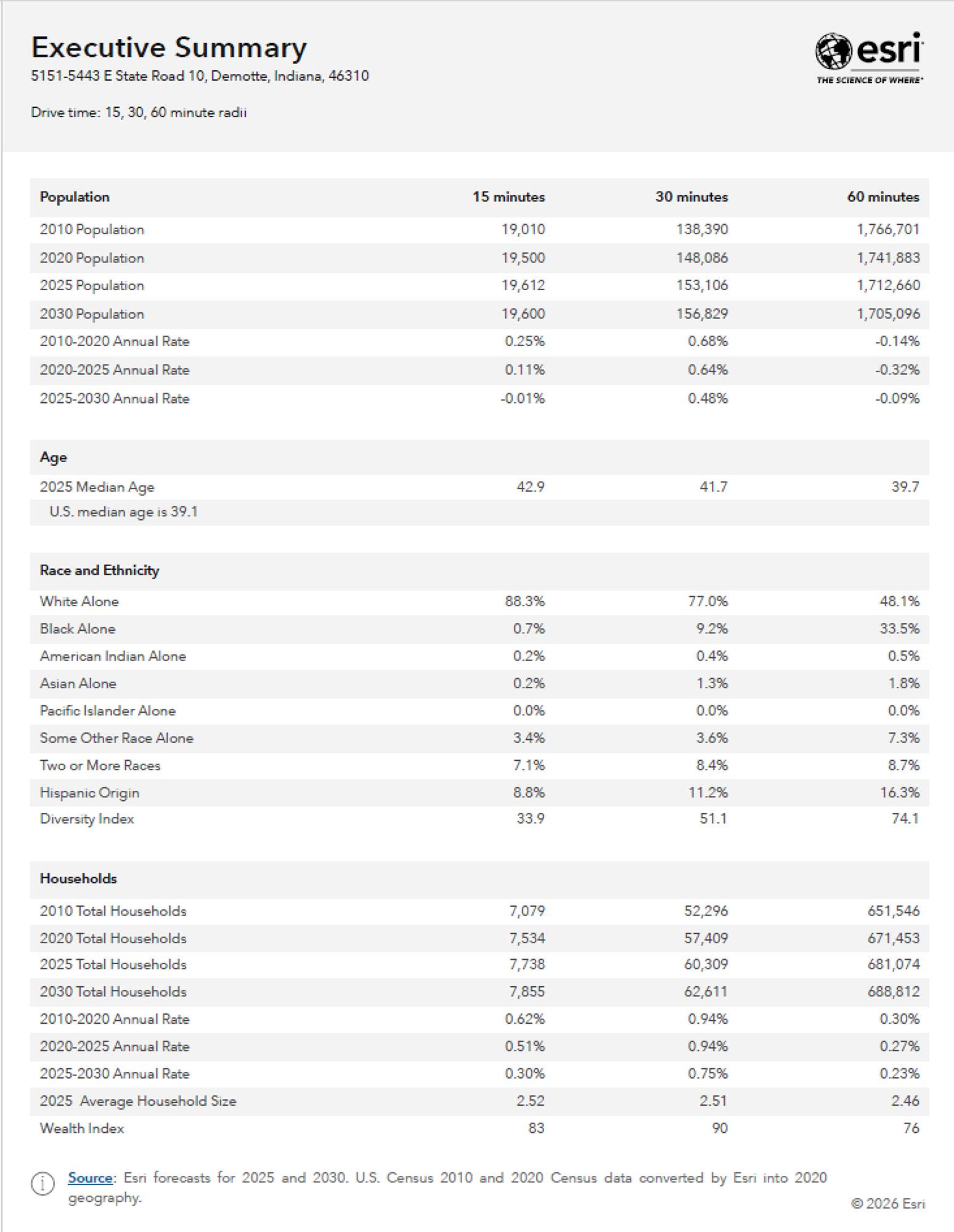
Task: Select the Race and Ethnicity header
Action: tap(99, 570)
